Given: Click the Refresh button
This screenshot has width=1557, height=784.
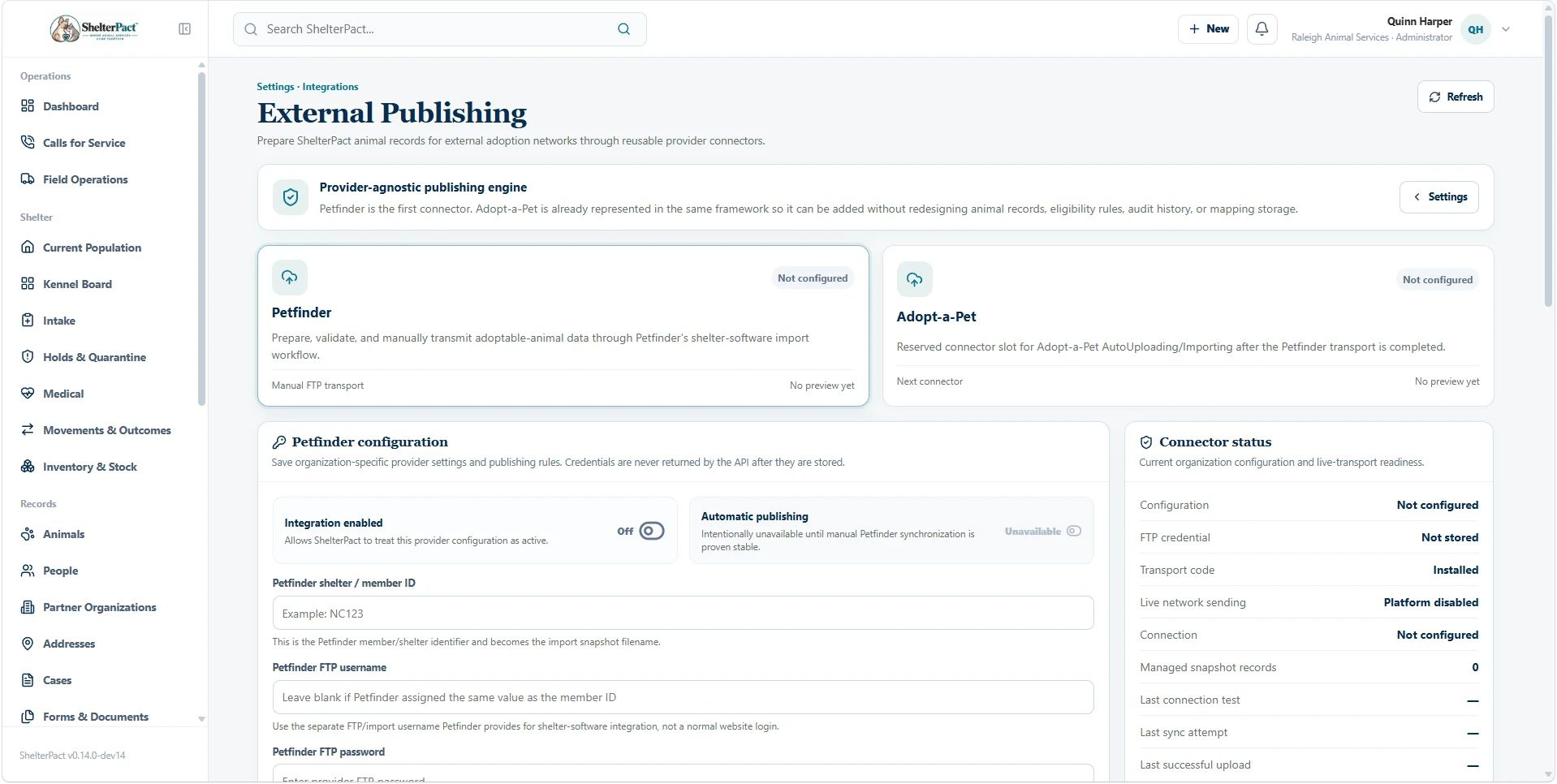Looking at the screenshot, I should pos(1455,97).
